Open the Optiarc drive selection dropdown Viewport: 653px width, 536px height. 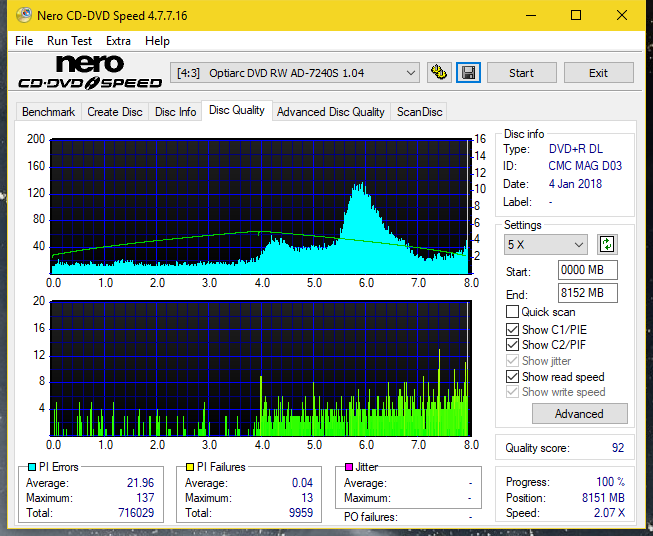(x=294, y=73)
